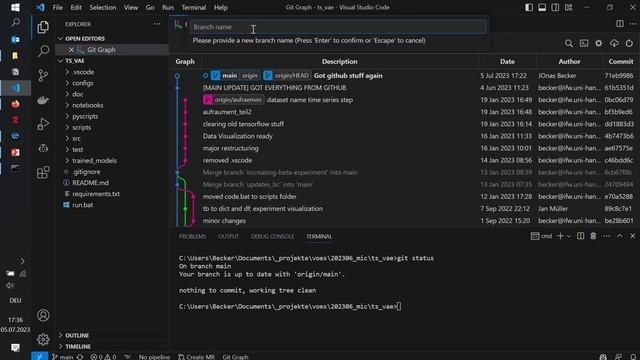The height and width of the screenshot is (360, 640).
Task: Open the Extensions view
Action: pyautogui.click(x=43, y=173)
